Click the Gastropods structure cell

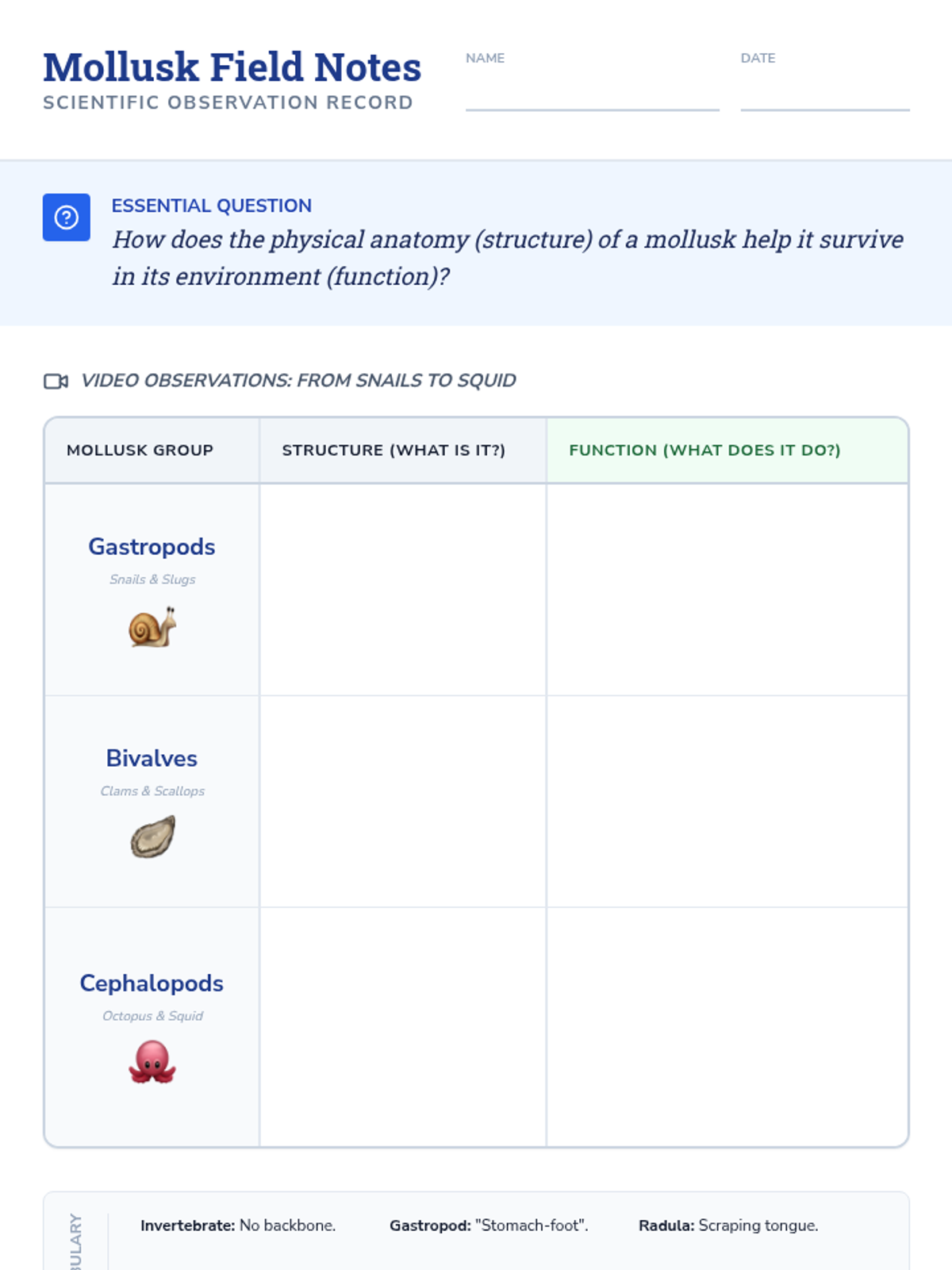click(x=402, y=590)
